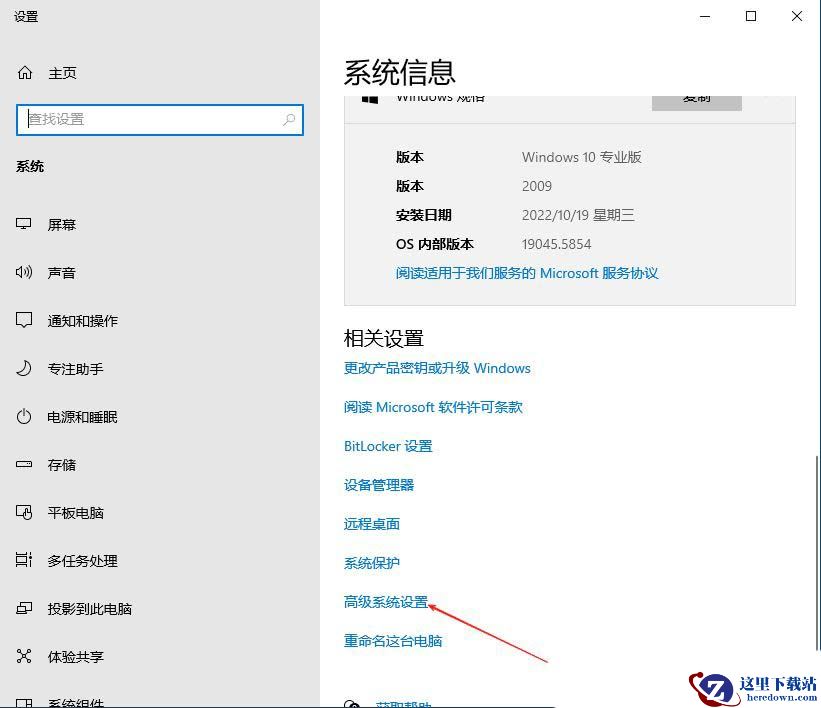The width and height of the screenshot is (821, 708).
Task: Click the 多任务处理 multitasking icon
Action: coord(24,560)
